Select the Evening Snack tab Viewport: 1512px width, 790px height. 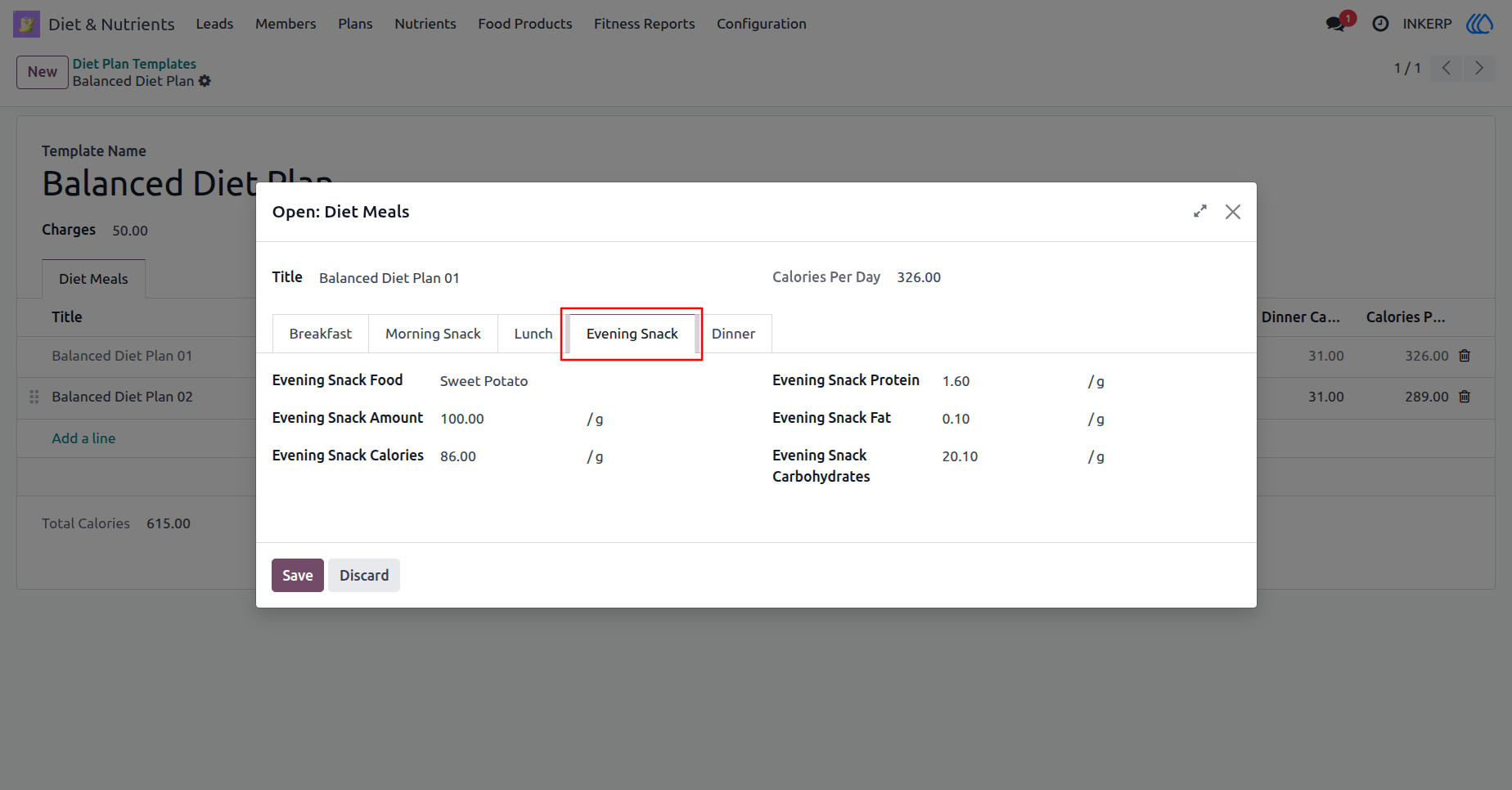pos(632,334)
